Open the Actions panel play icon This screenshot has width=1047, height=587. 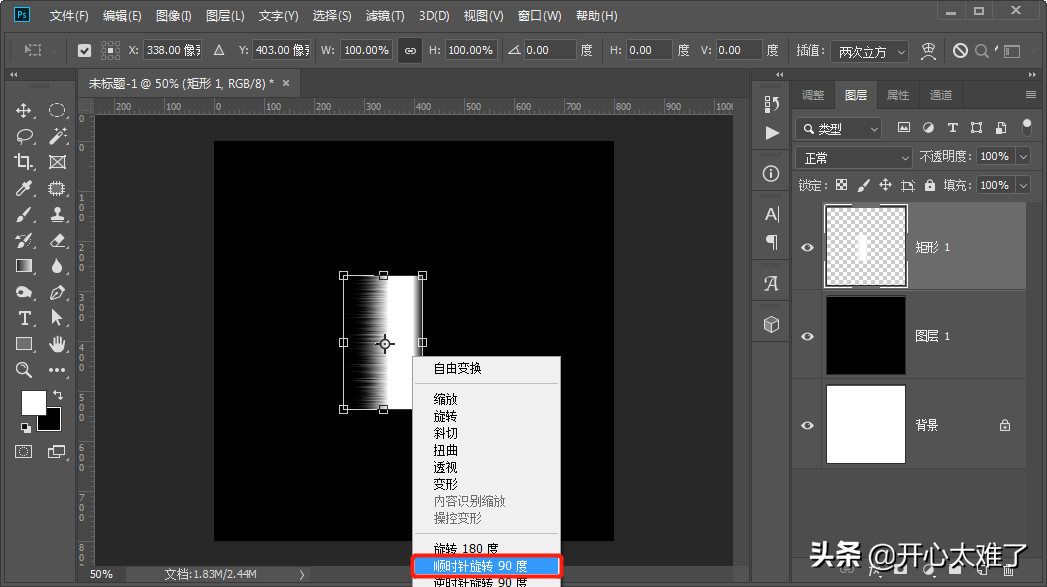pos(771,133)
